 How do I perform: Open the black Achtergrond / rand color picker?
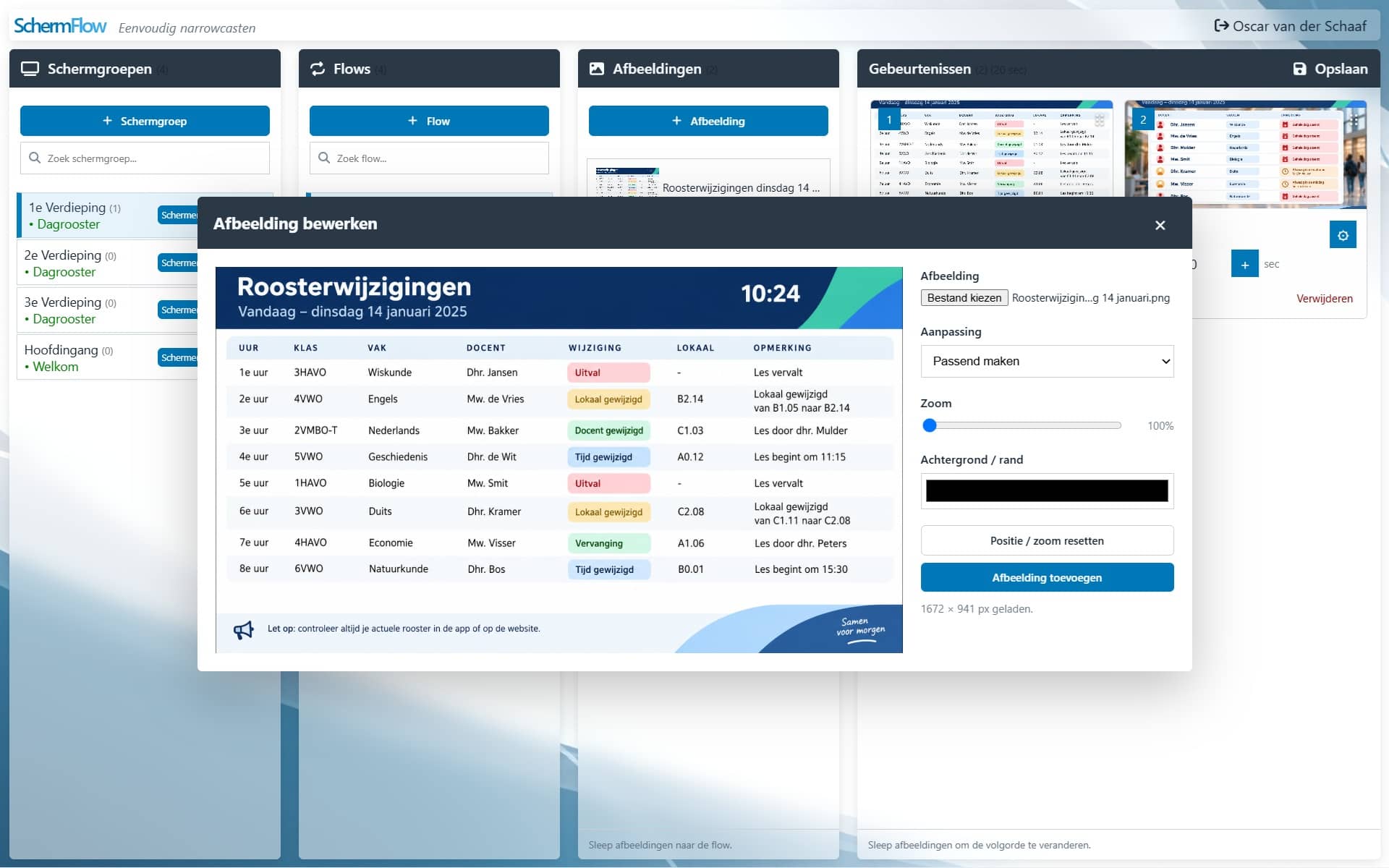click(1047, 491)
